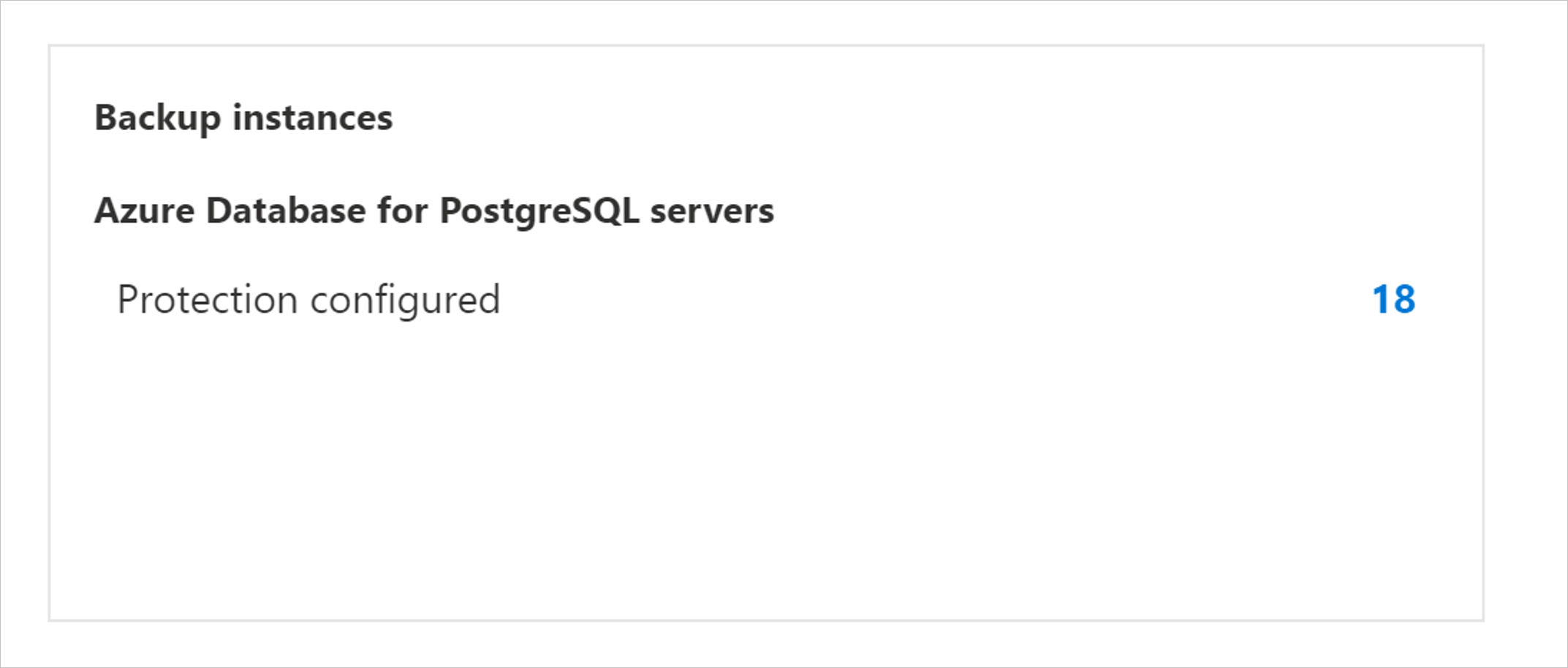This screenshot has width=1568, height=668.
Task: Click the Protection configured label text
Action: (x=310, y=298)
